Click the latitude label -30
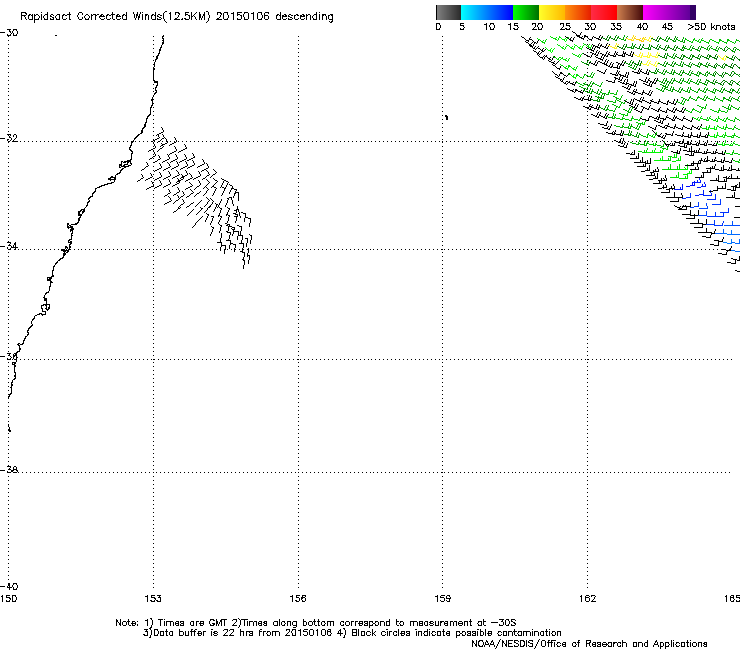 (9, 33)
